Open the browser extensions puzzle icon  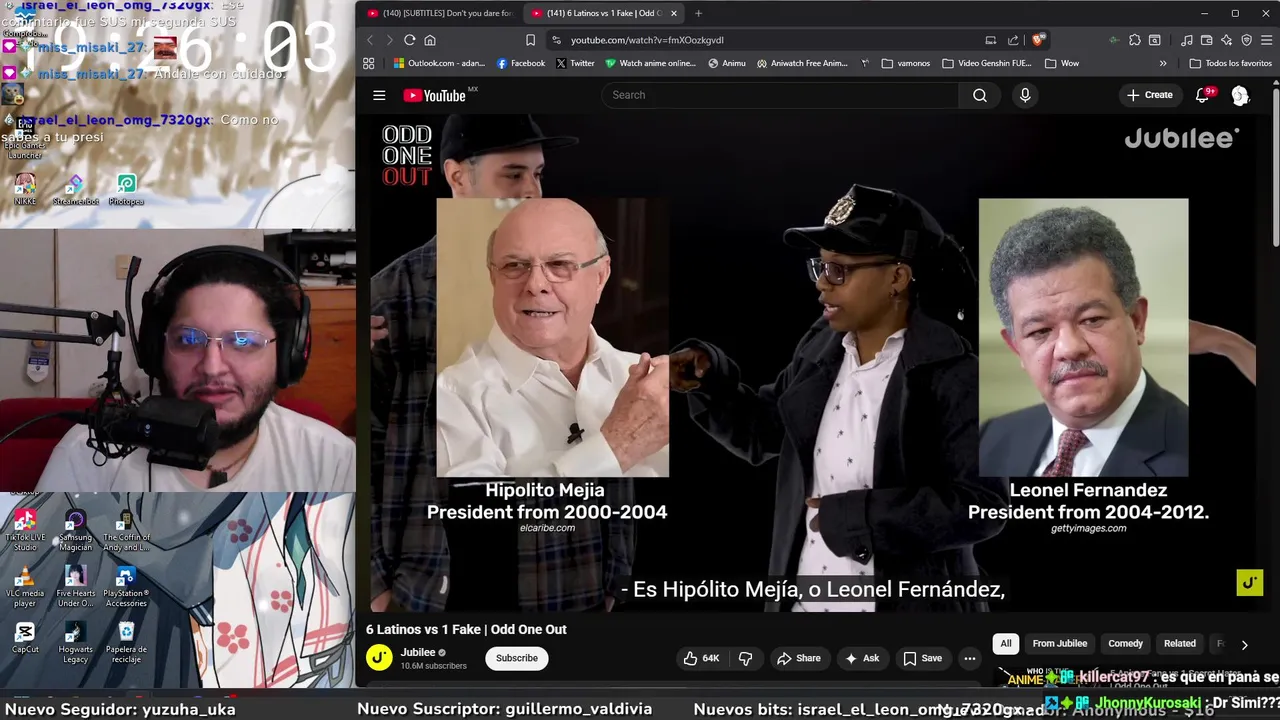1135,40
